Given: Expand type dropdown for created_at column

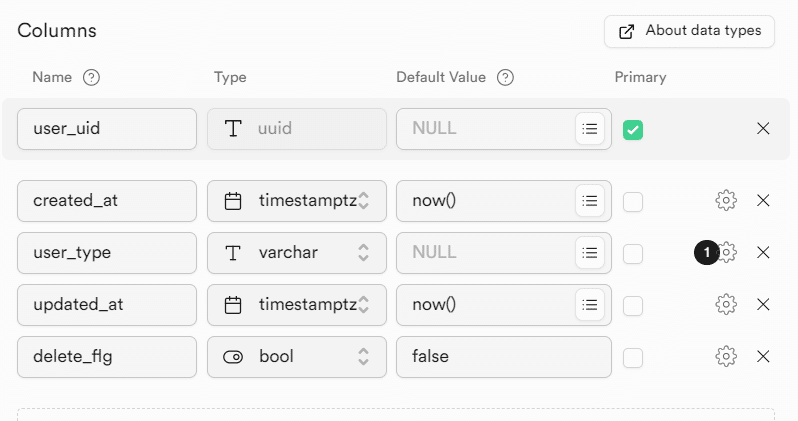Looking at the screenshot, I should click(296, 201).
